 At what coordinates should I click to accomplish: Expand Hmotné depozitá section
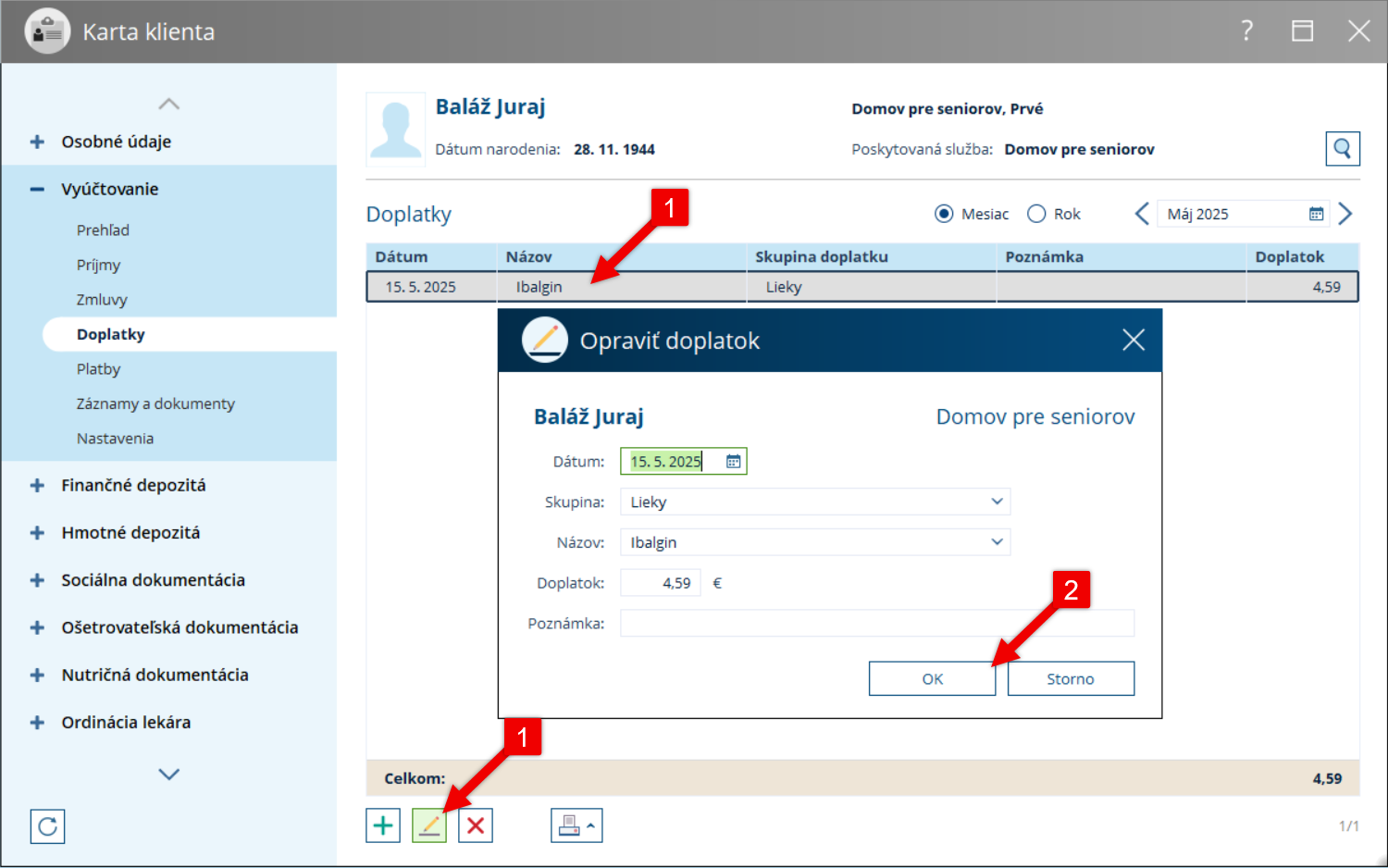pos(37,533)
